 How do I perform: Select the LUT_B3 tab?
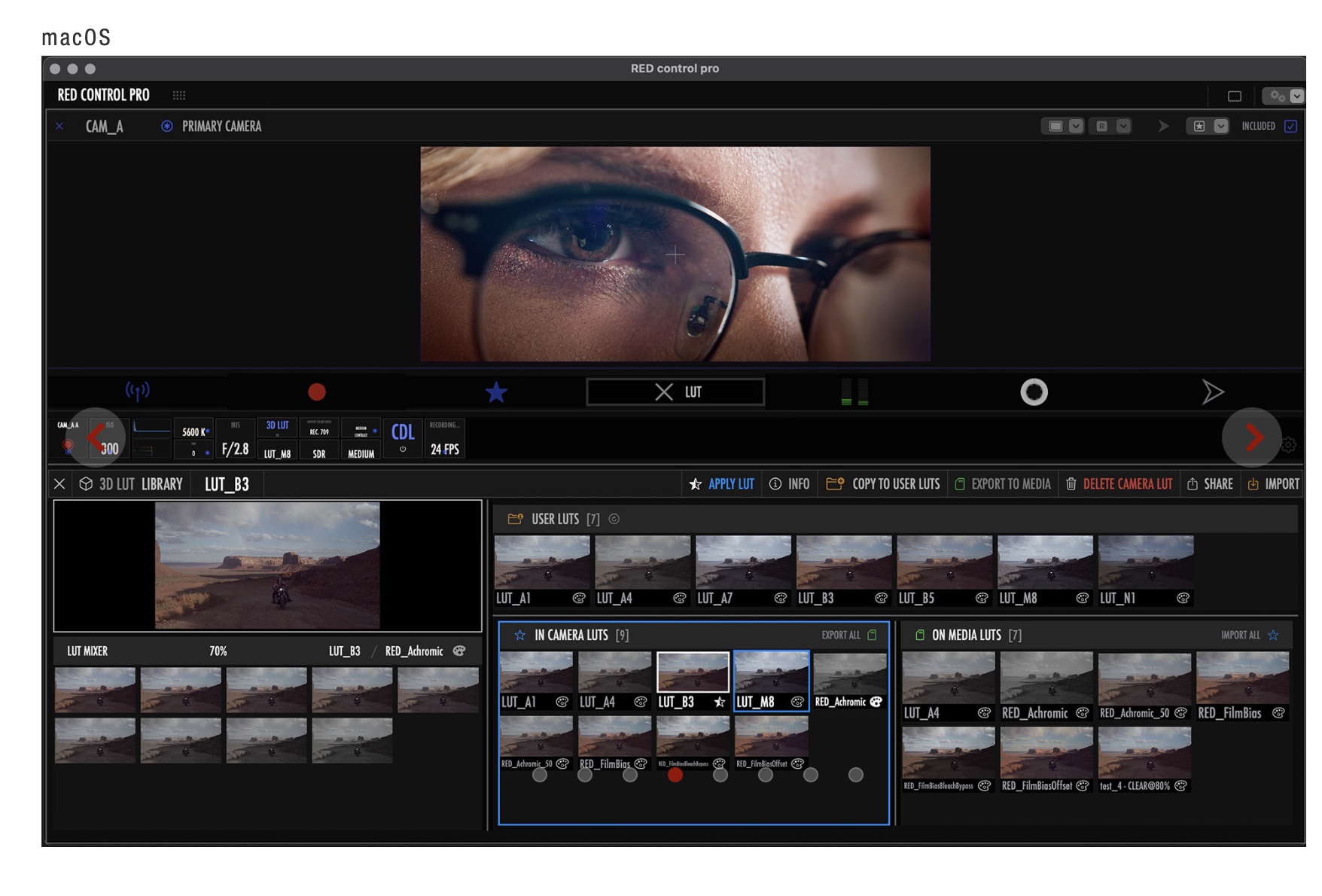[x=227, y=484]
